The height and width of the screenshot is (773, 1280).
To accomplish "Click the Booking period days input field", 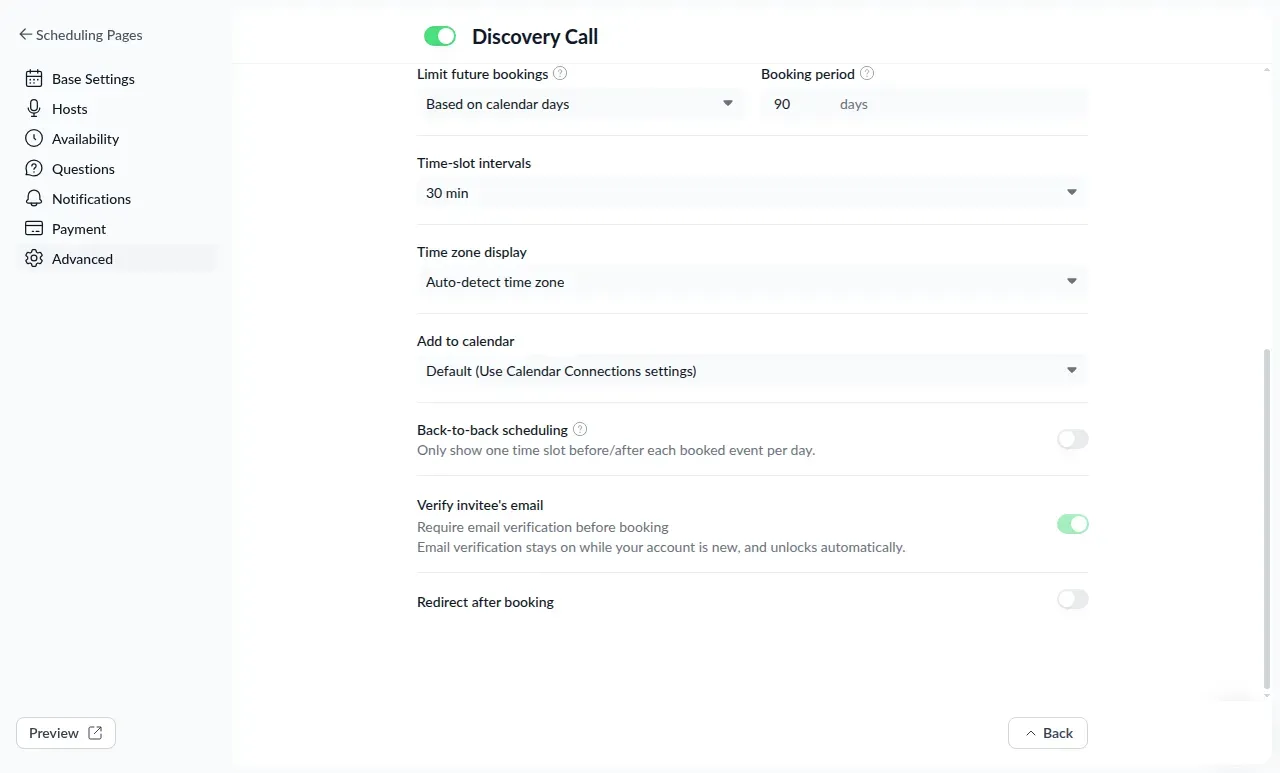I will tap(923, 104).
